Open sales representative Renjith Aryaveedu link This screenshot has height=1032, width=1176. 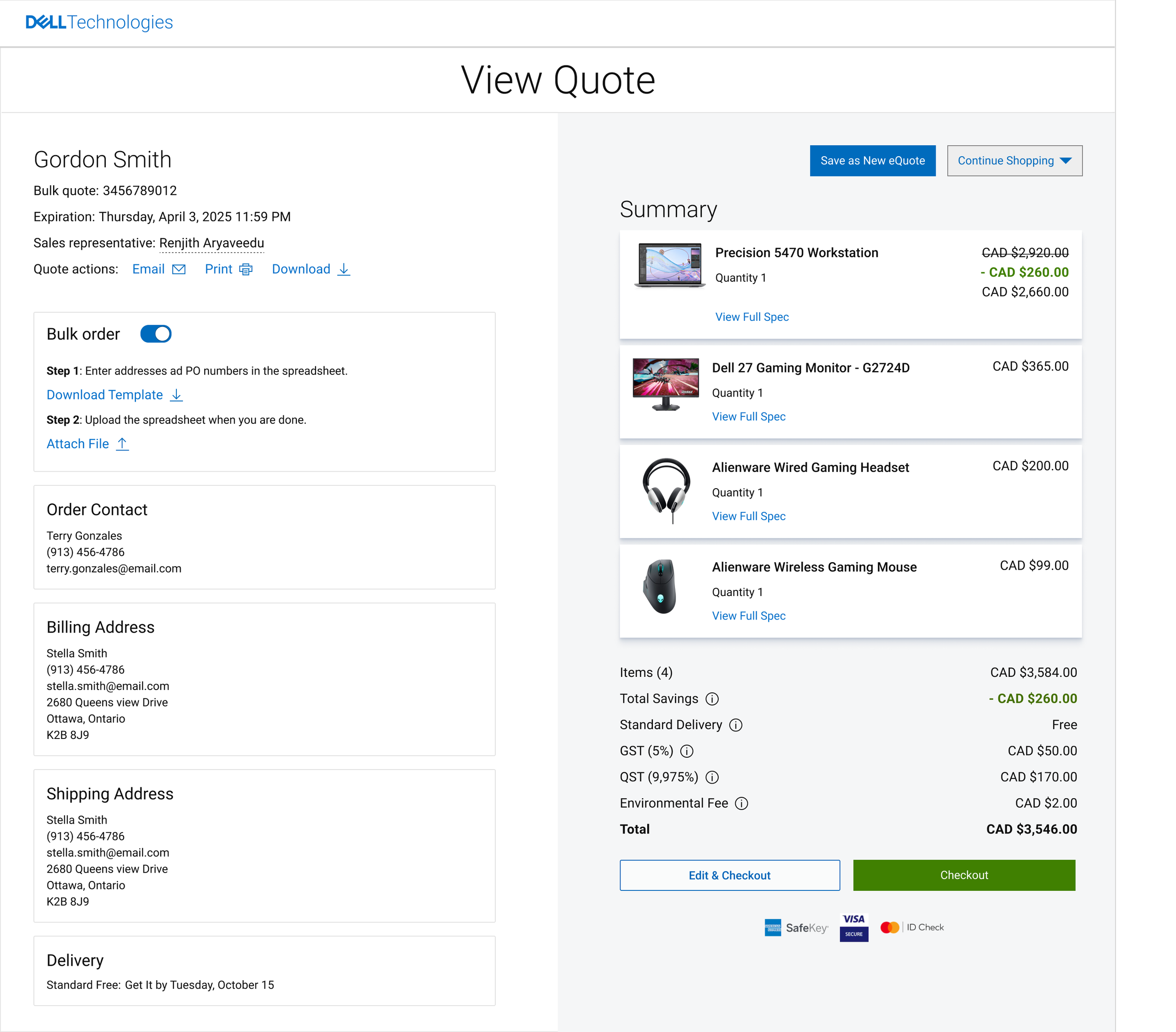211,243
